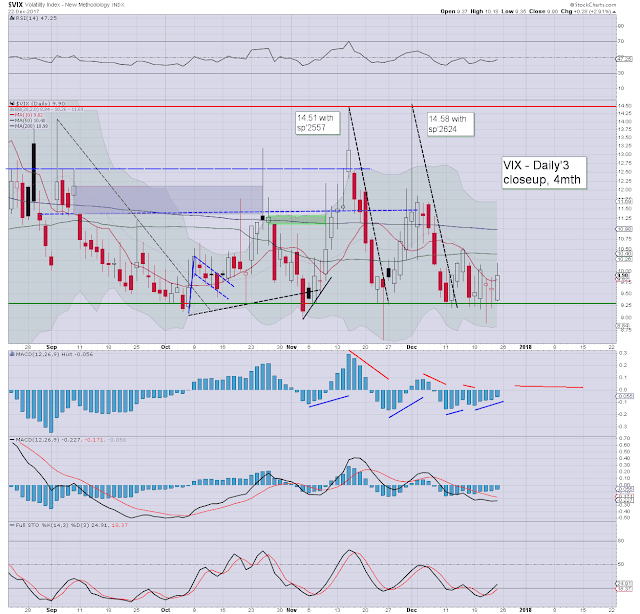
Task: Click the 'Nov' label on price chart date axis
Action: coord(291,347)
